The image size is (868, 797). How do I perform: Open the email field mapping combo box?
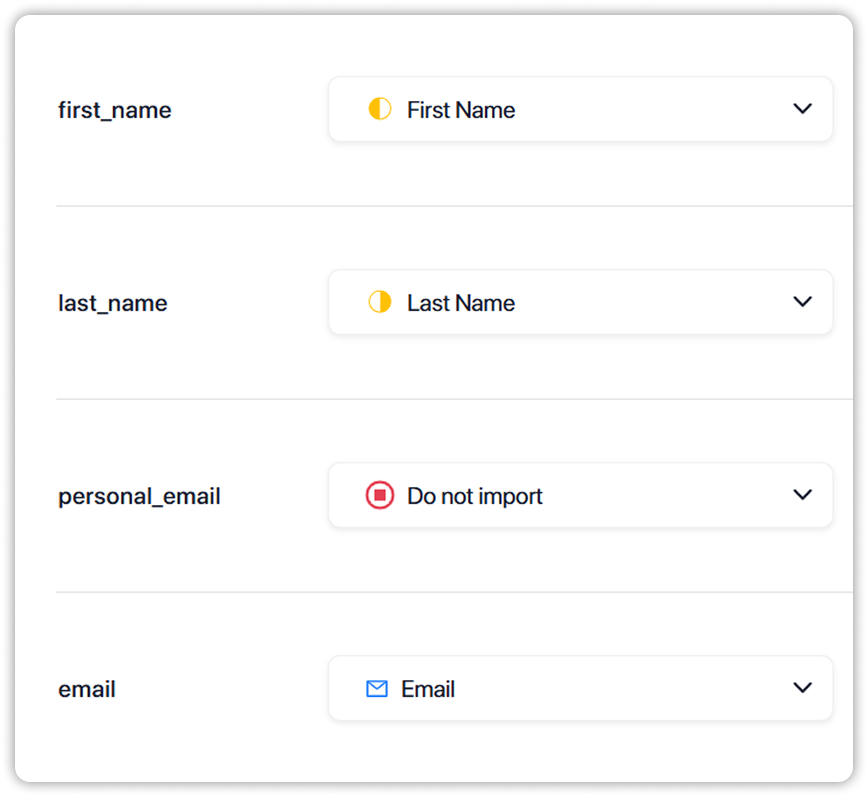(581, 688)
